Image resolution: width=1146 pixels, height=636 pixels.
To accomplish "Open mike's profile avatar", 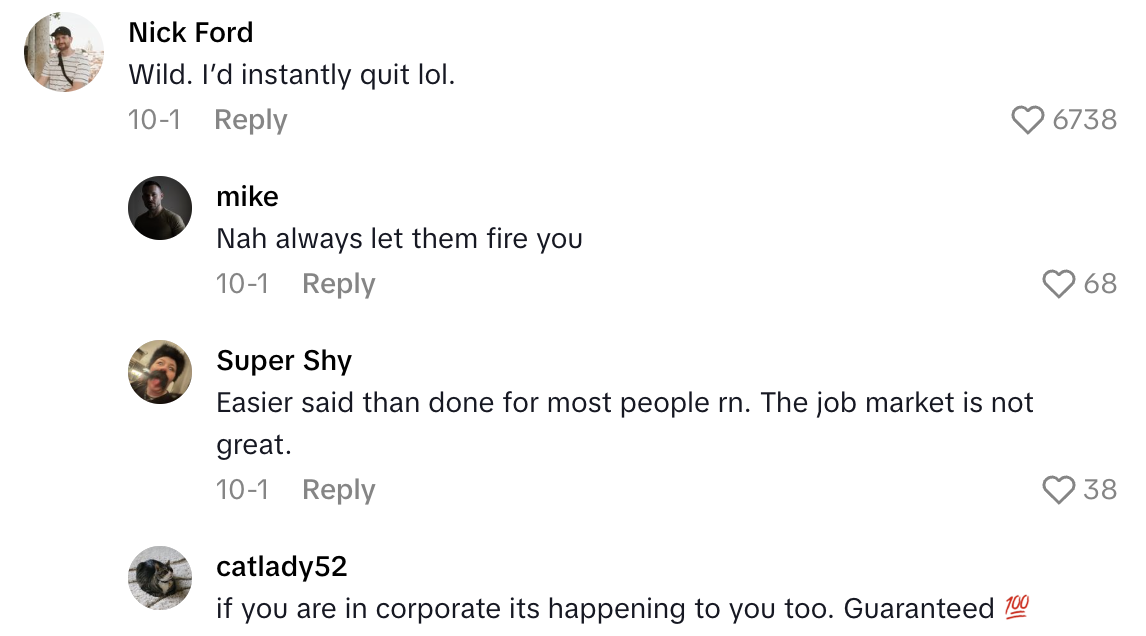I will tap(160, 208).
